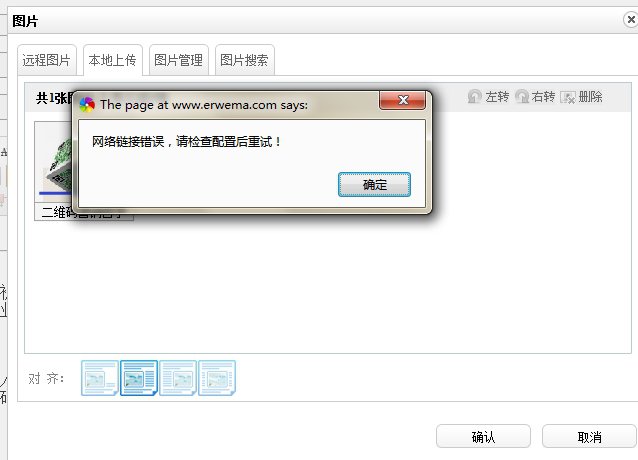Open the 图片搜索 tab

click(x=245, y=60)
